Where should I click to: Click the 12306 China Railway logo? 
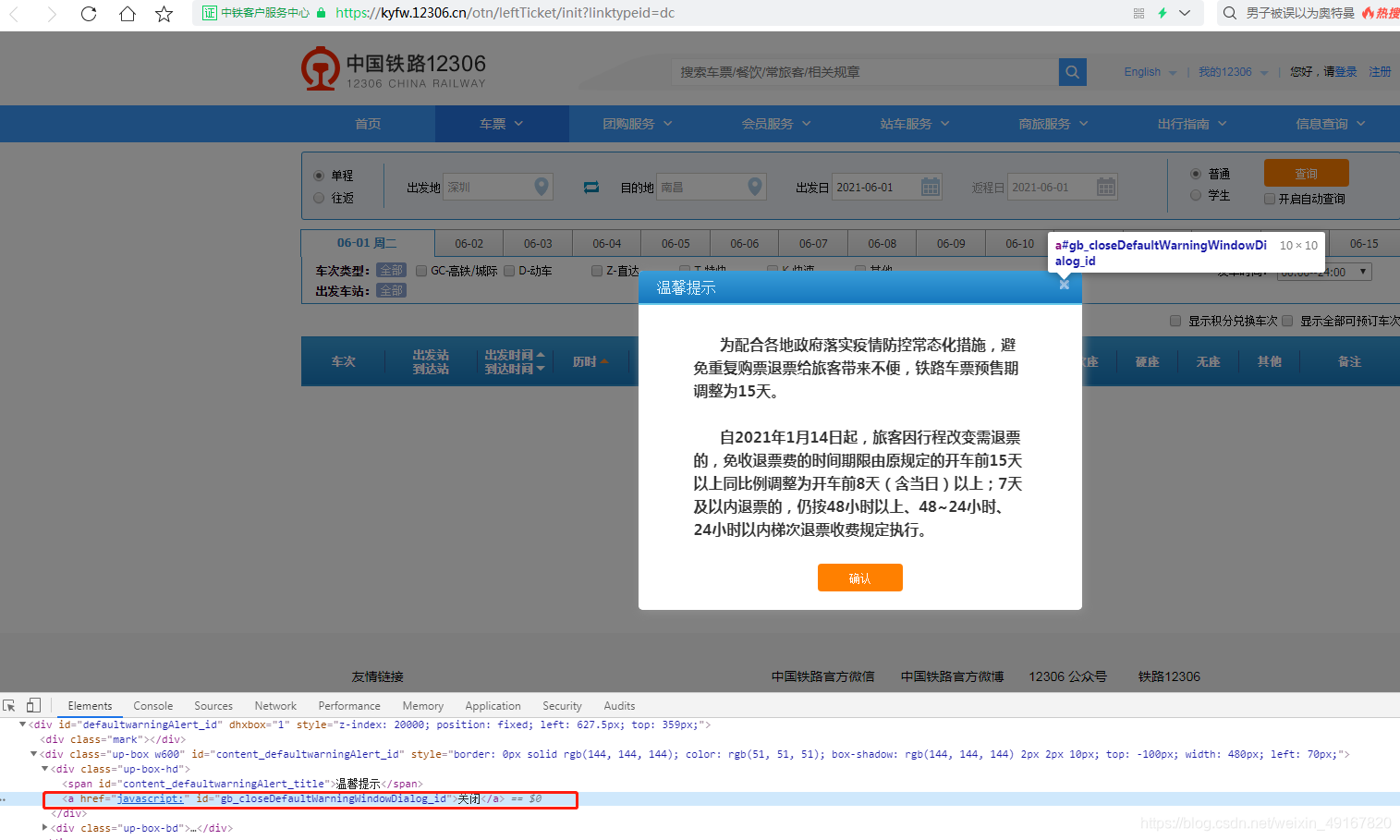[x=393, y=69]
